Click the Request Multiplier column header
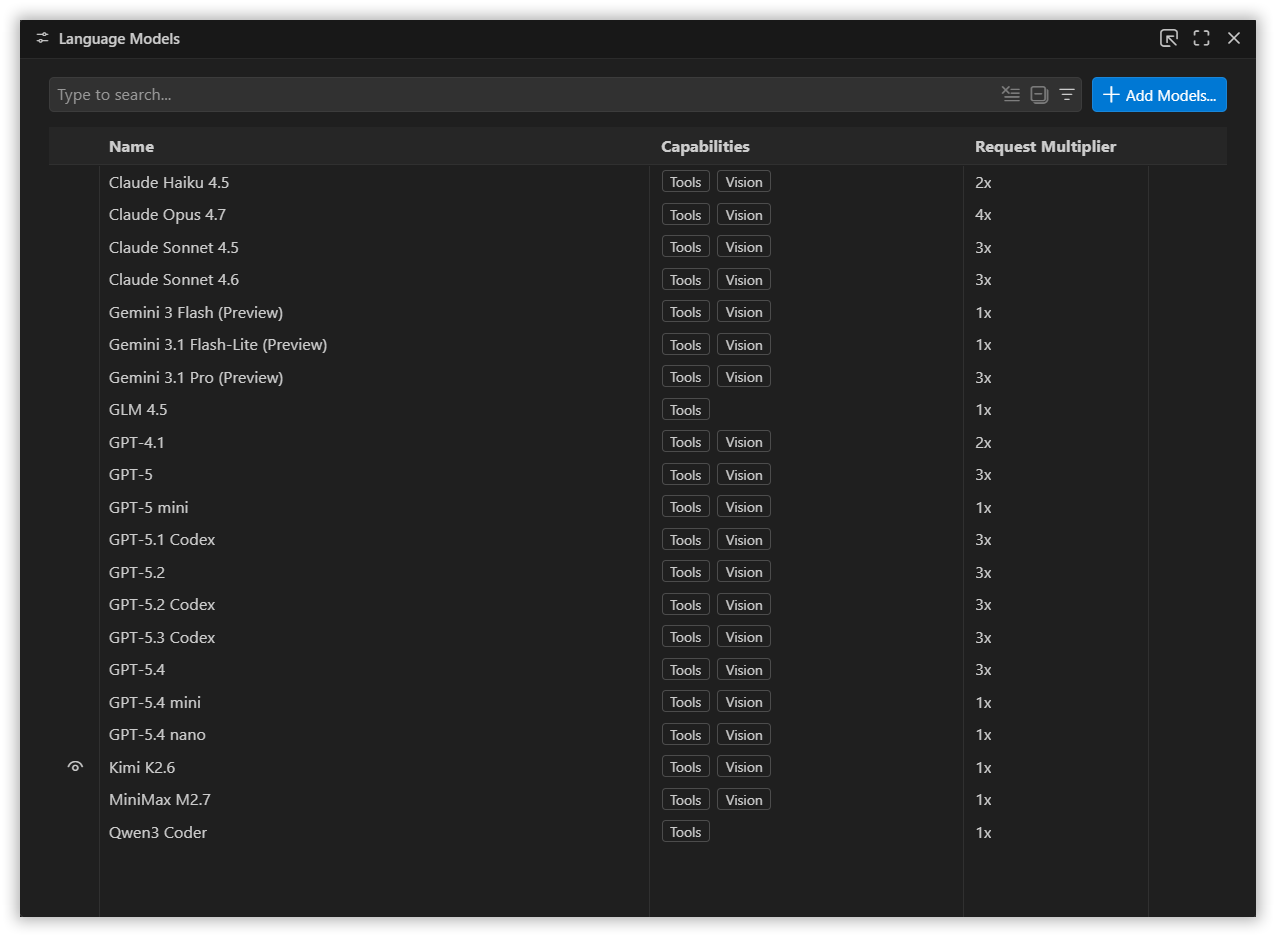Screen dimensions: 1276x937 (x=1045, y=146)
